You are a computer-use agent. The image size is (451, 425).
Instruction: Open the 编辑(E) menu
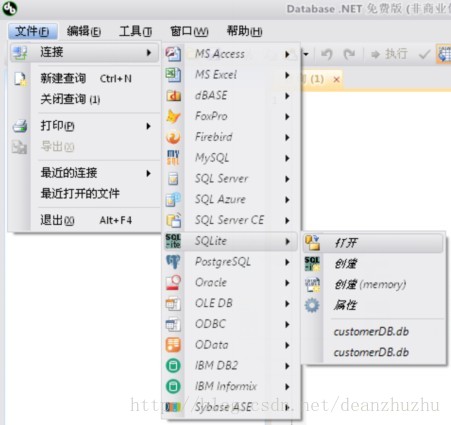pyautogui.click(x=84, y=31)
